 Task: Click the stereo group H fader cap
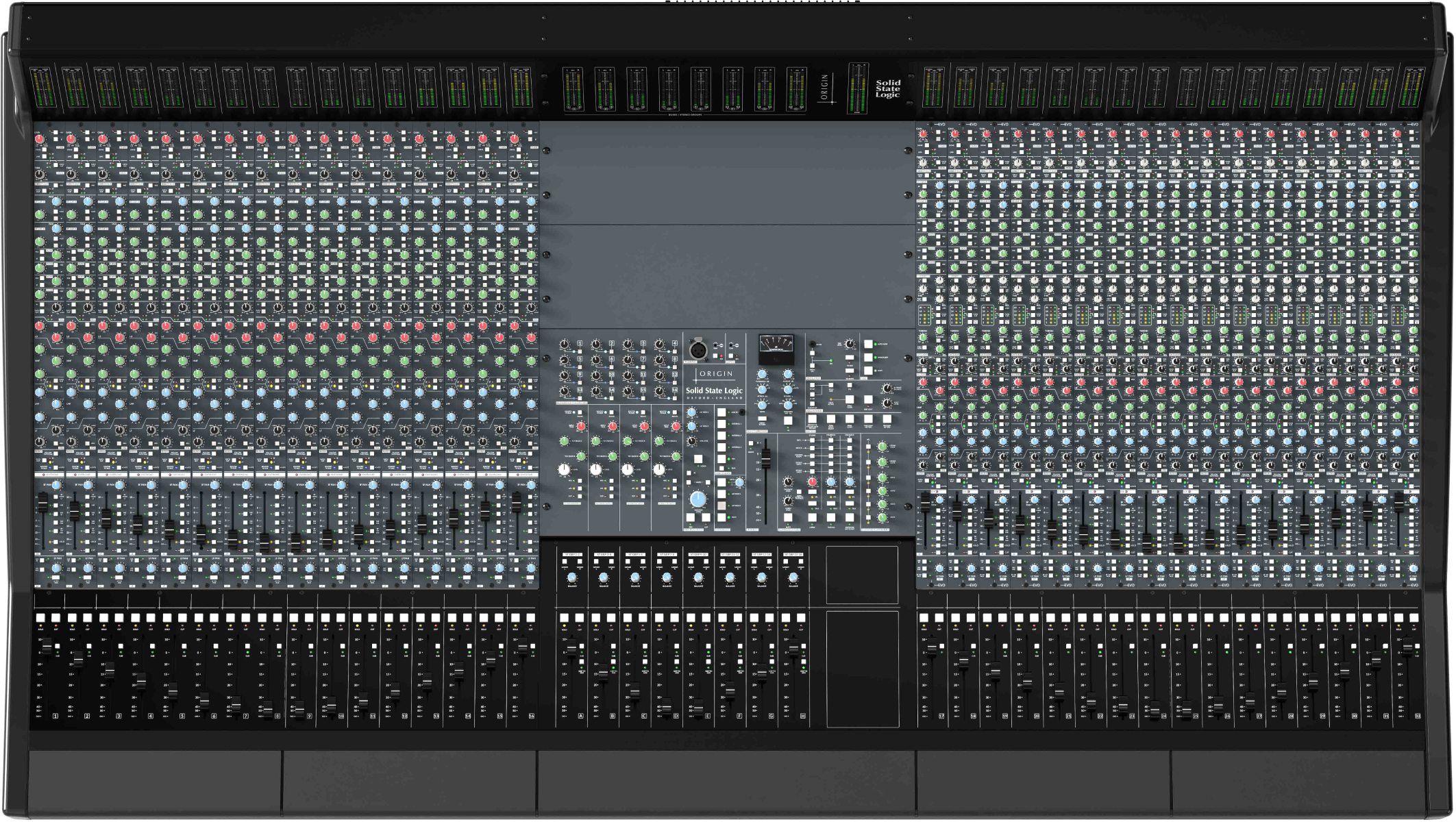793,648
